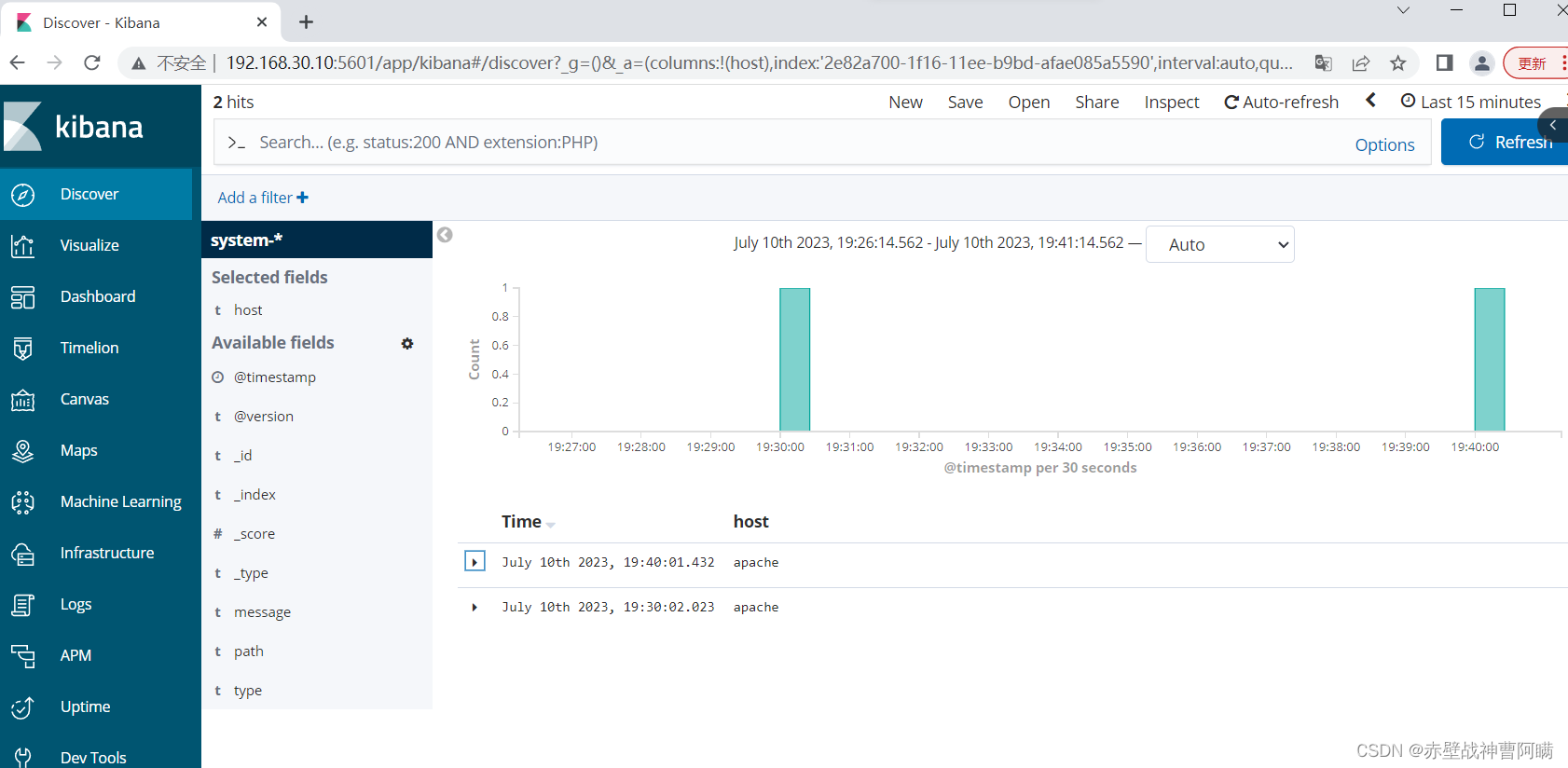Click the plus icon to add a filter

tap(302, 198)
